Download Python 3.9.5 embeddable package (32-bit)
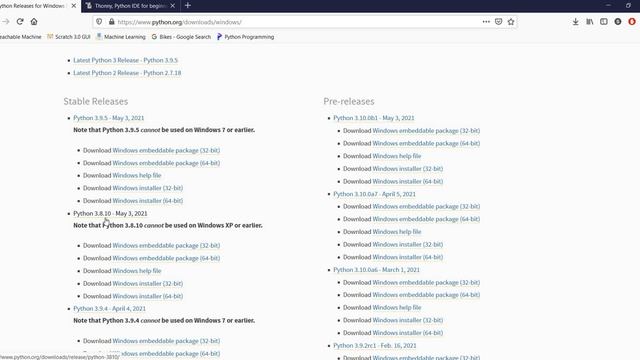This screenshot has width=640, height=360. pyautogui.click(x=166, y=150)
